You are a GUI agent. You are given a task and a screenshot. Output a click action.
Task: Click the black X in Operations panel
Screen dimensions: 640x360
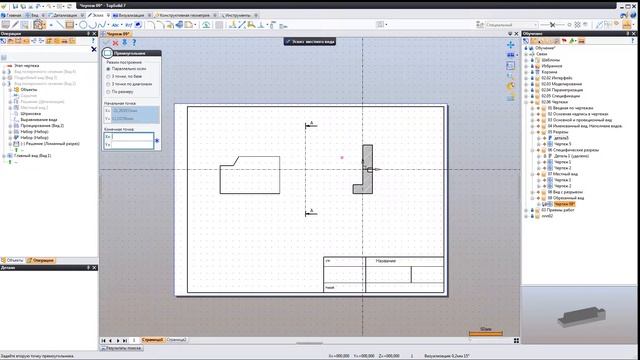click(94, 49)
